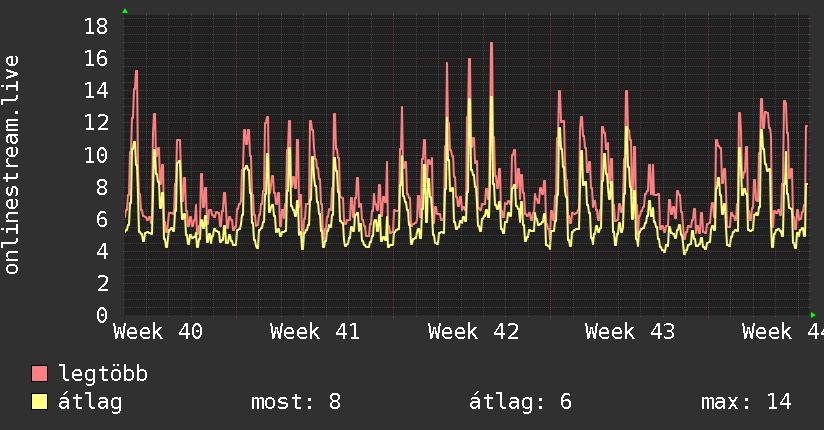Screen dimensions: 824x430
Task: Click the Week 42 axis label
Action: (473, 332)
